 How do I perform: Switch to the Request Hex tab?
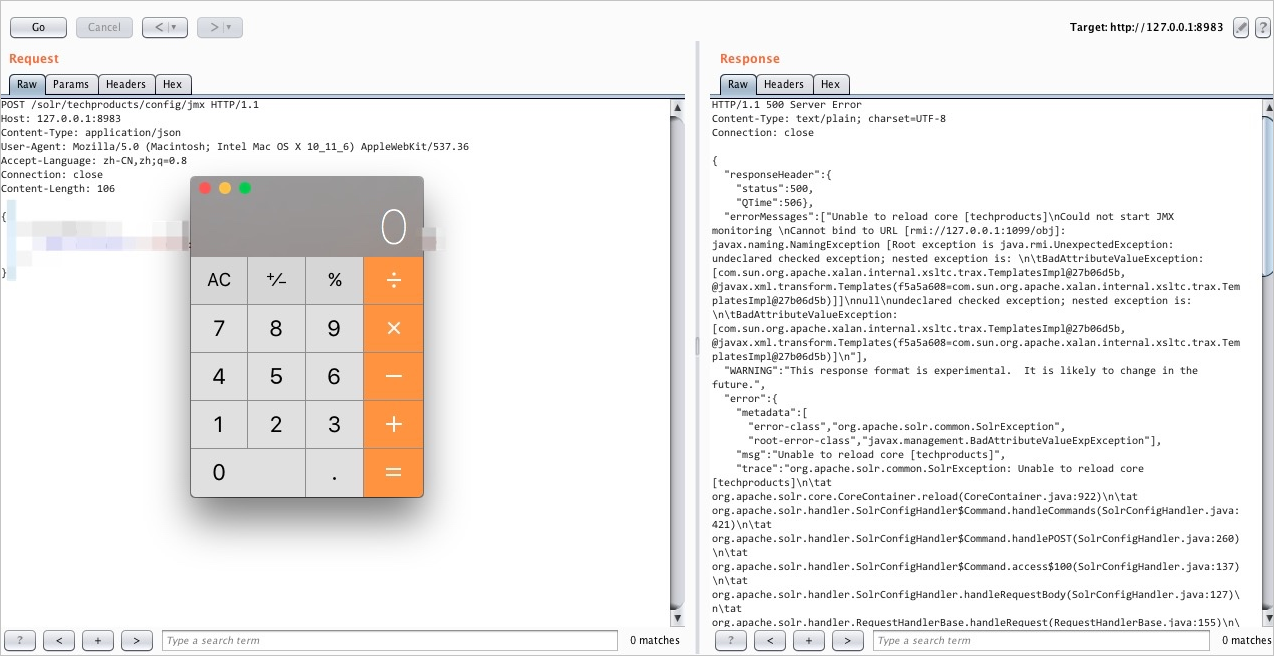173,85
